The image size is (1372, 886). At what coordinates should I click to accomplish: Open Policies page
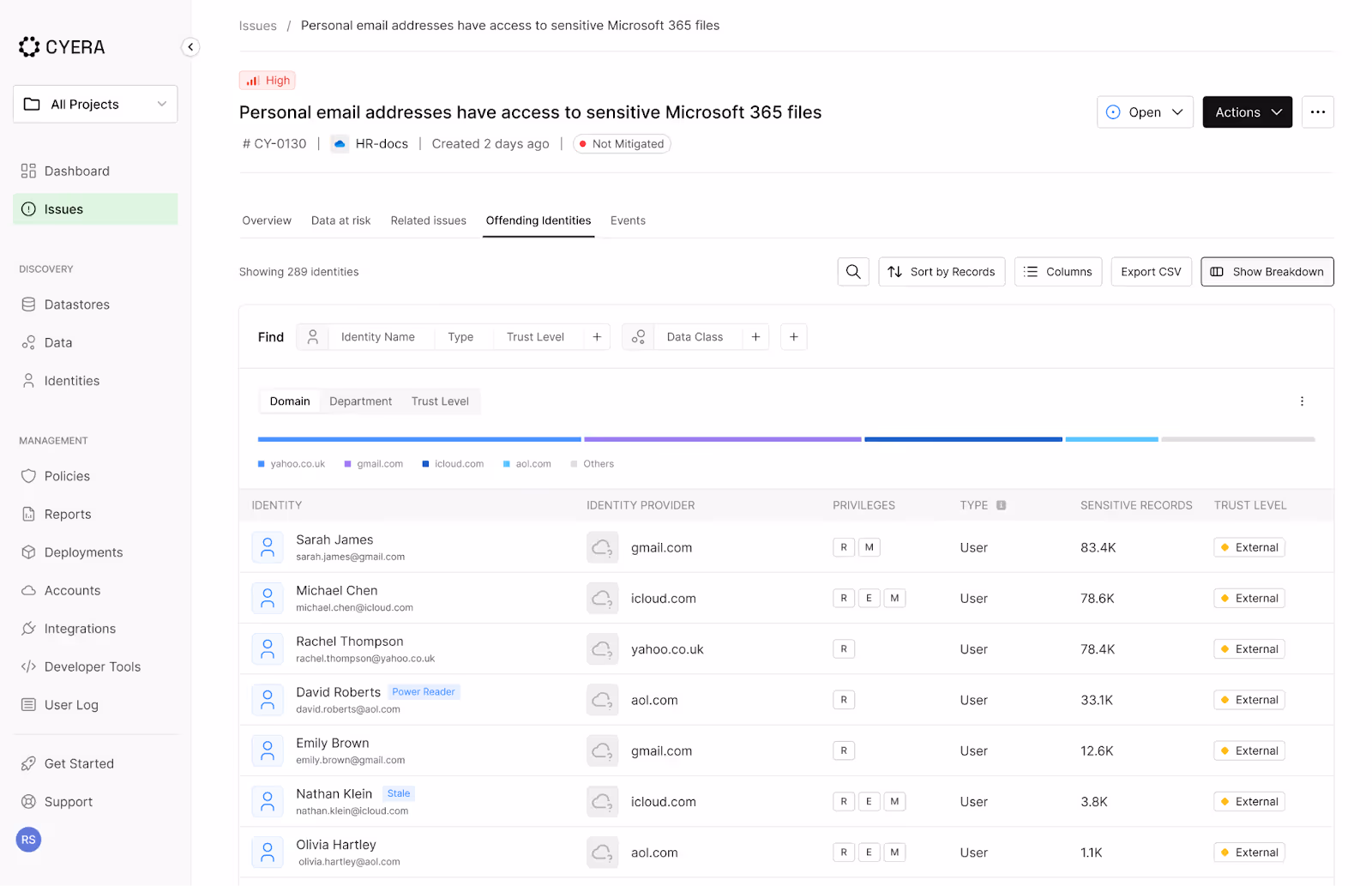point(95,476)
